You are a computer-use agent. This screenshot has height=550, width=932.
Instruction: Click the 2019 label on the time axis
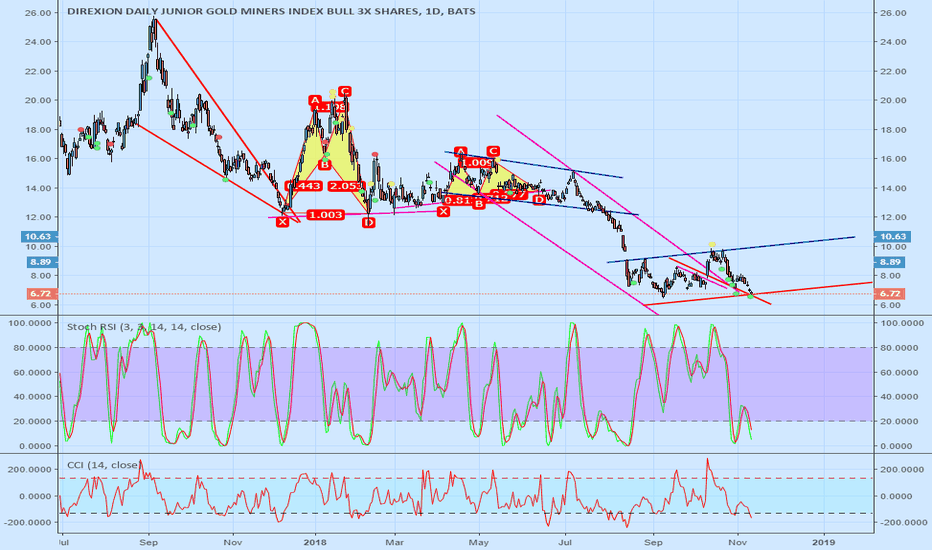[x=824, y=542]
